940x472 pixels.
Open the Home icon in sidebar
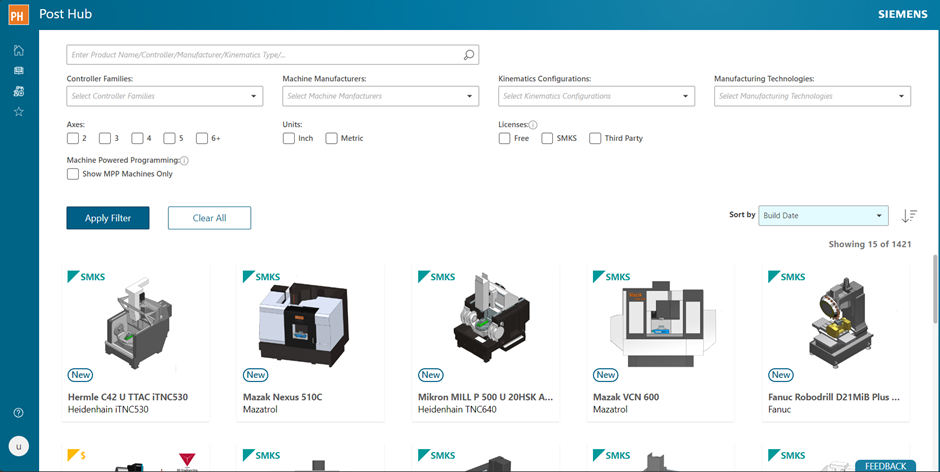(x=19, y=50)
